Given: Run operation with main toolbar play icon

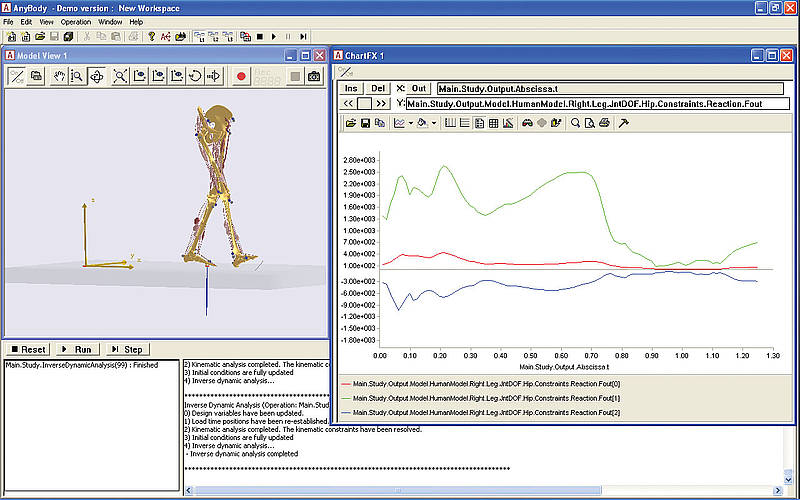Looking at the screenshot, I should click(x=274, y=37).
